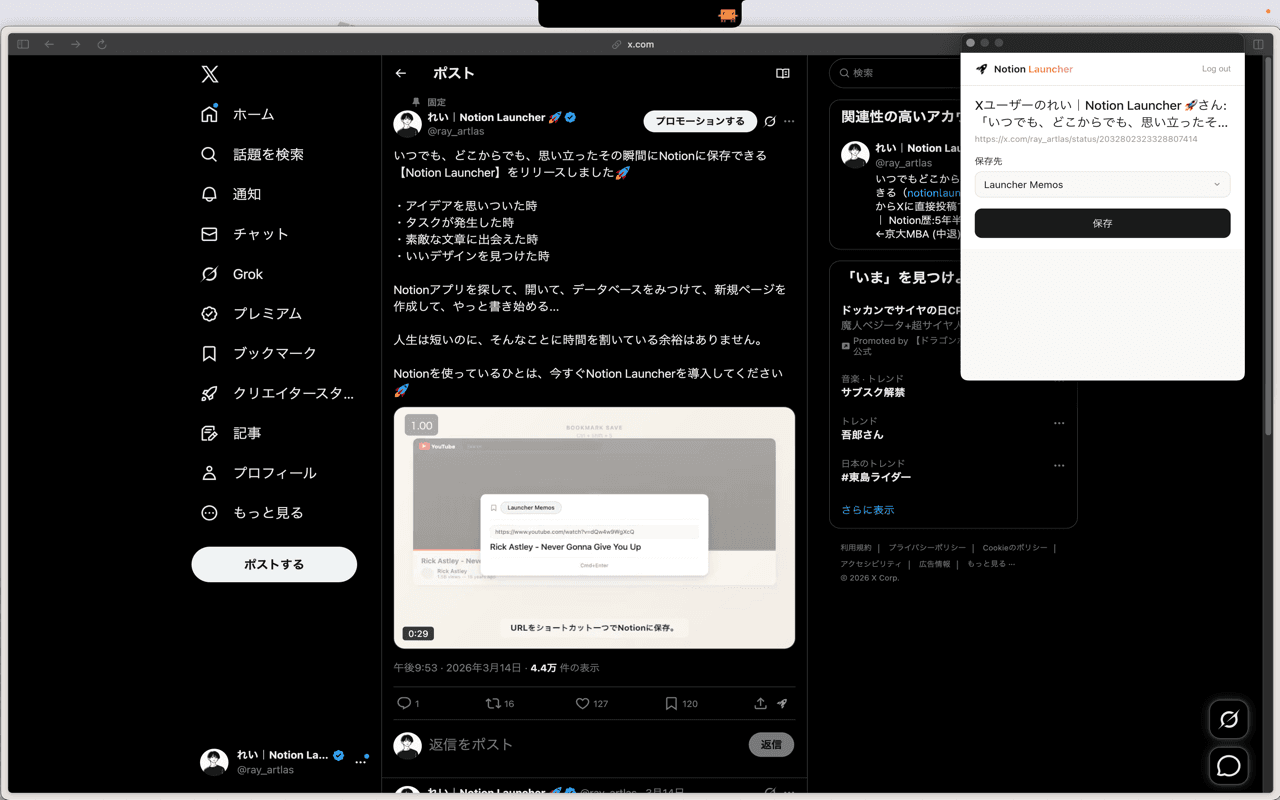Open reader view icon in post header
The width and height of the screenshot is (1280, 800).
coord(783,73)
